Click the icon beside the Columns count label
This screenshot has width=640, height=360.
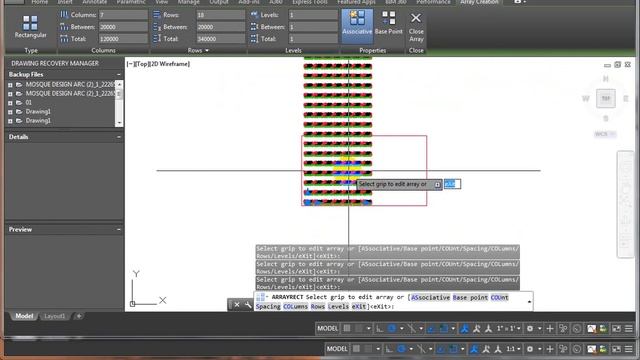point(64,15)
